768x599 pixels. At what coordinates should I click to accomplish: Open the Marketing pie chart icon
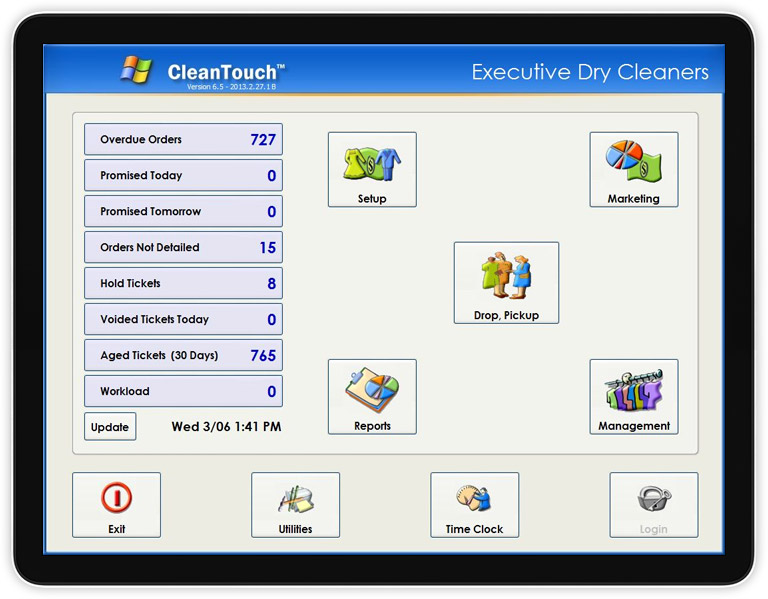[633, 162]
